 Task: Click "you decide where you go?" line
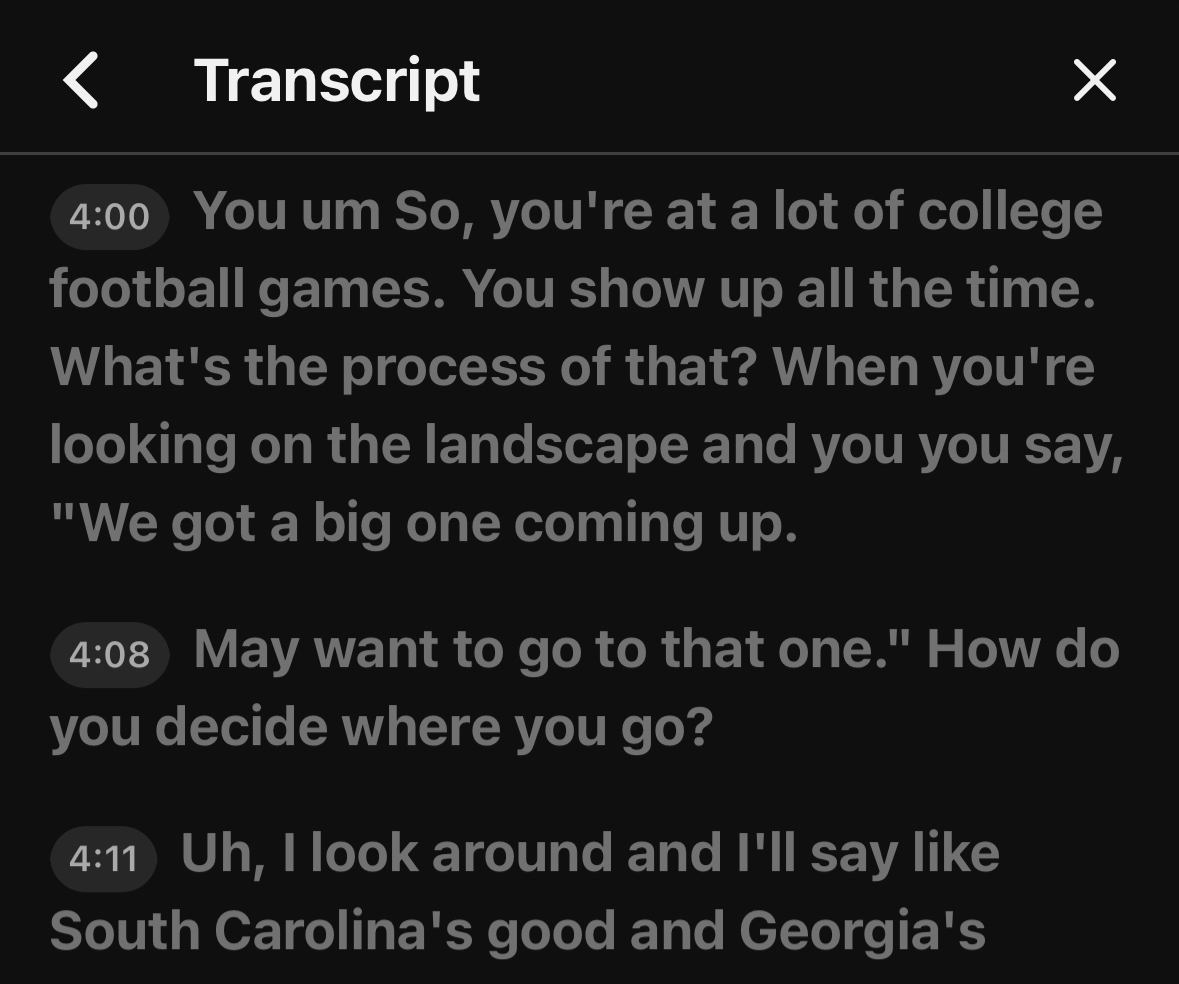tap(381, 727)
